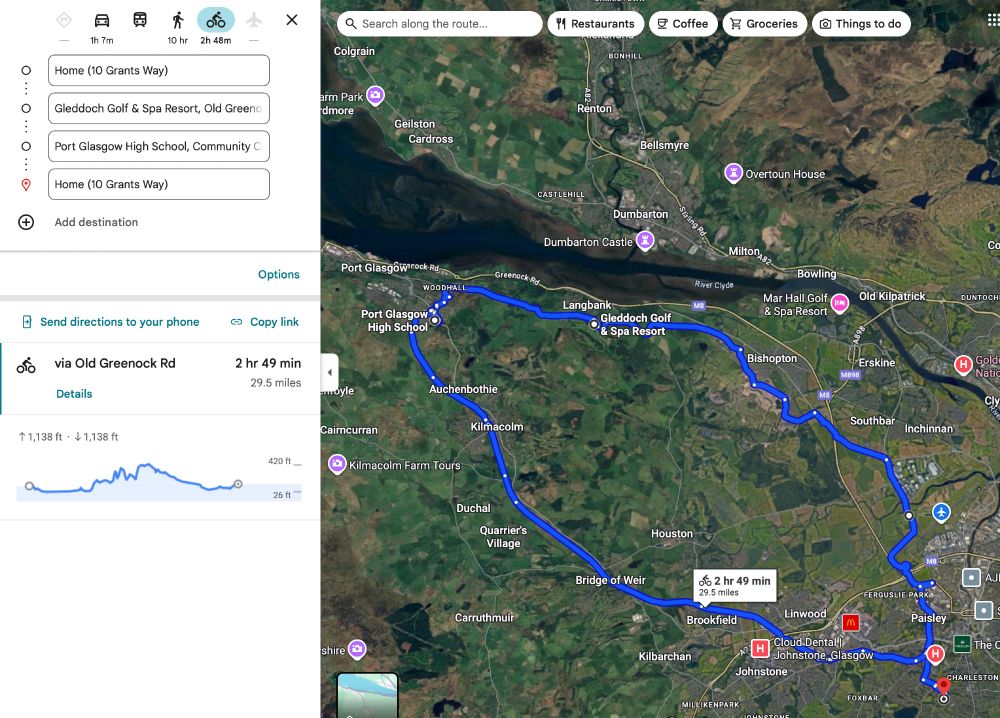Image resolution: width=1000 pixels, height=718 pixels.
Task: Filter by Restaurants chip
Action: (595, 24)
